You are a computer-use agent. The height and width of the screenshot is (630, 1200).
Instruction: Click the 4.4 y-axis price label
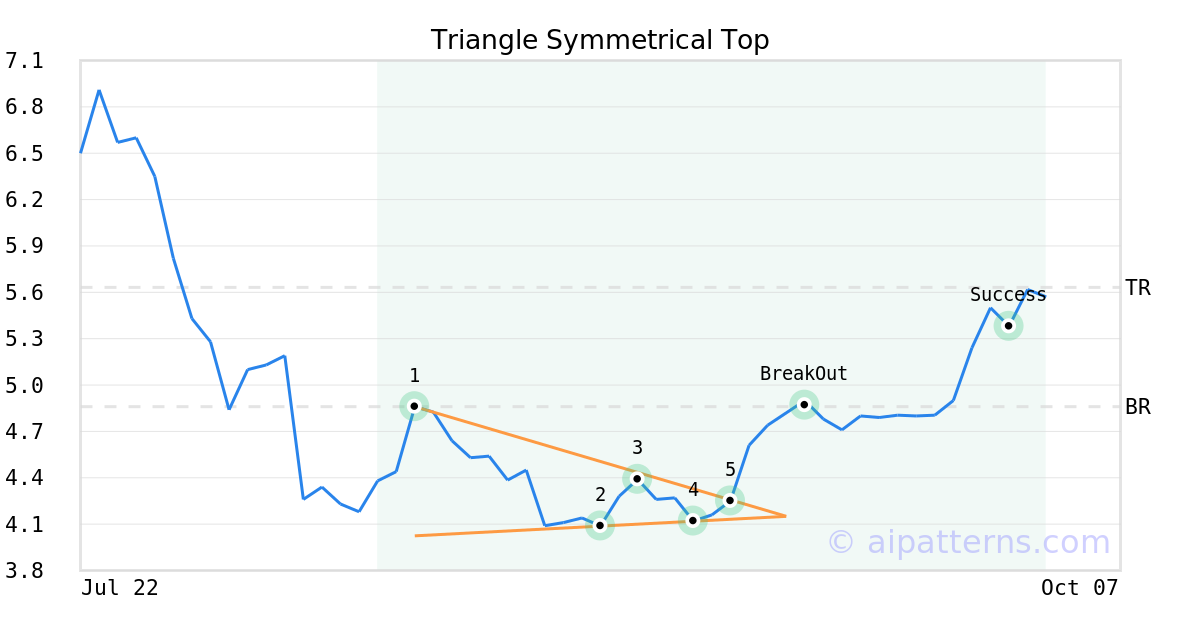[24, 478]
